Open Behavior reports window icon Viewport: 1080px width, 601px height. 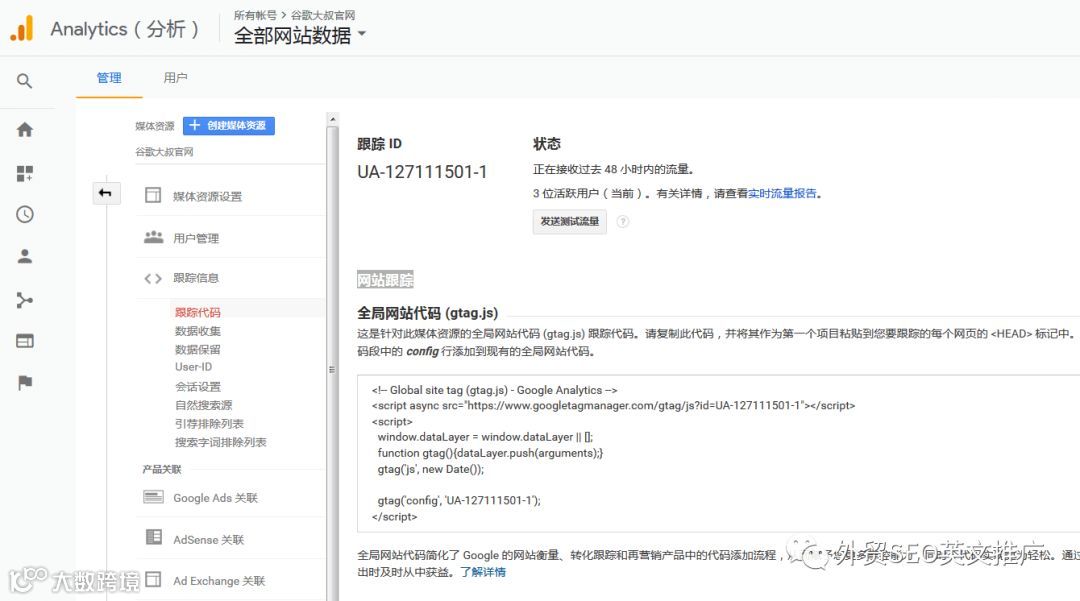click(x=25, y=341)
